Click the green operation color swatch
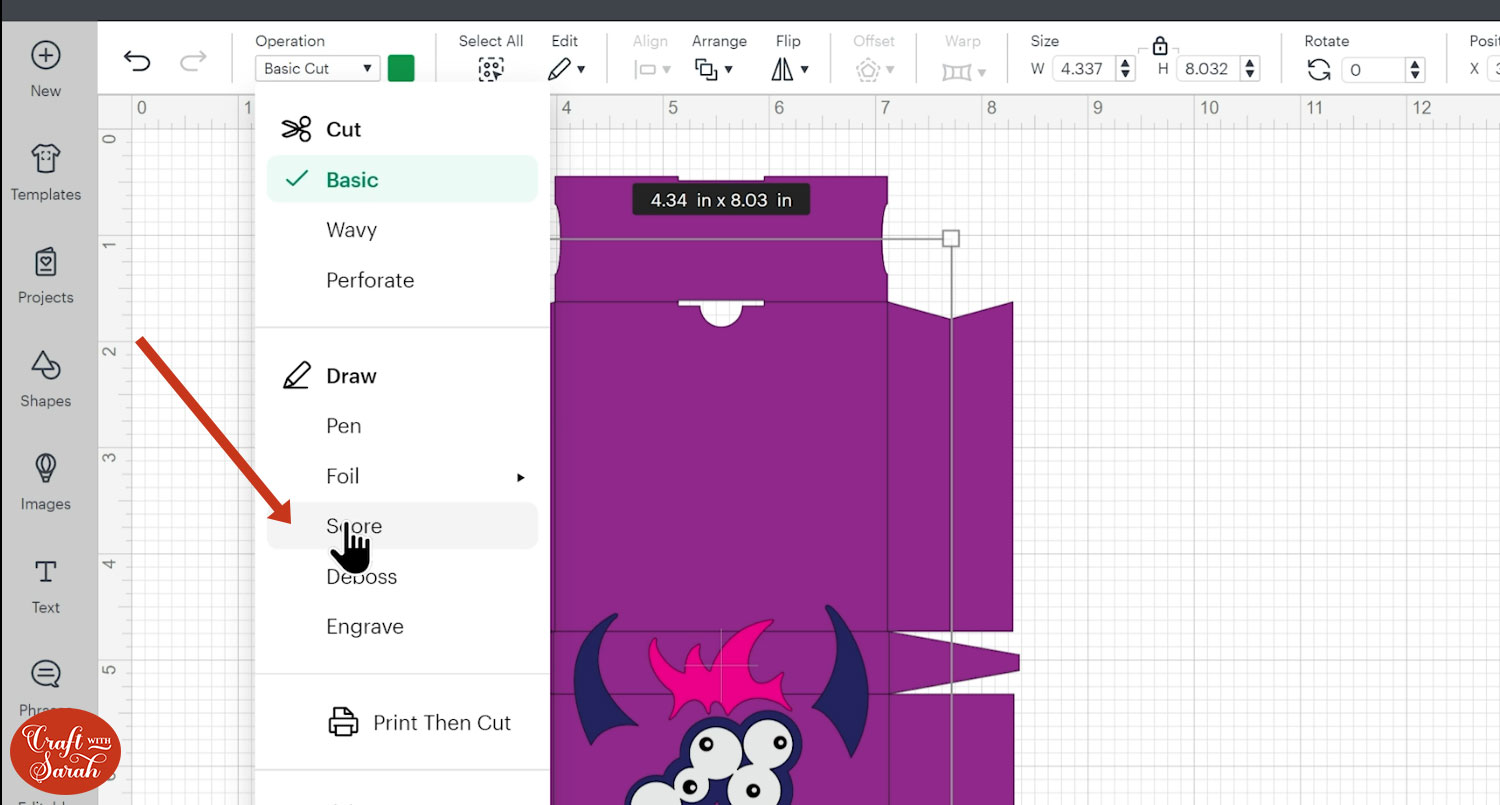This screenshot has width=1500, height=805. pos(401,69)
